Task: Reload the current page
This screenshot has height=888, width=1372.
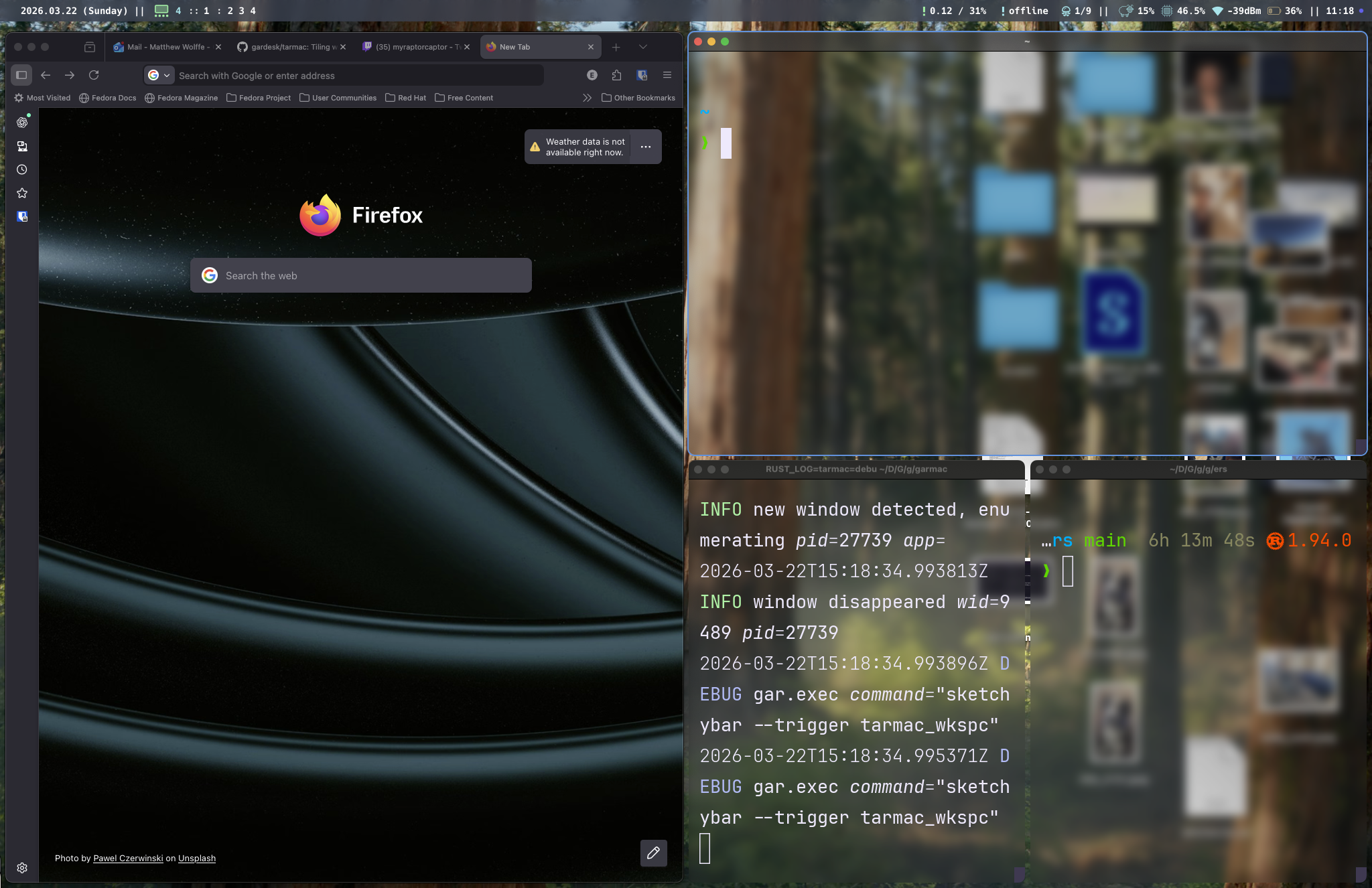Action: [94, 75]
